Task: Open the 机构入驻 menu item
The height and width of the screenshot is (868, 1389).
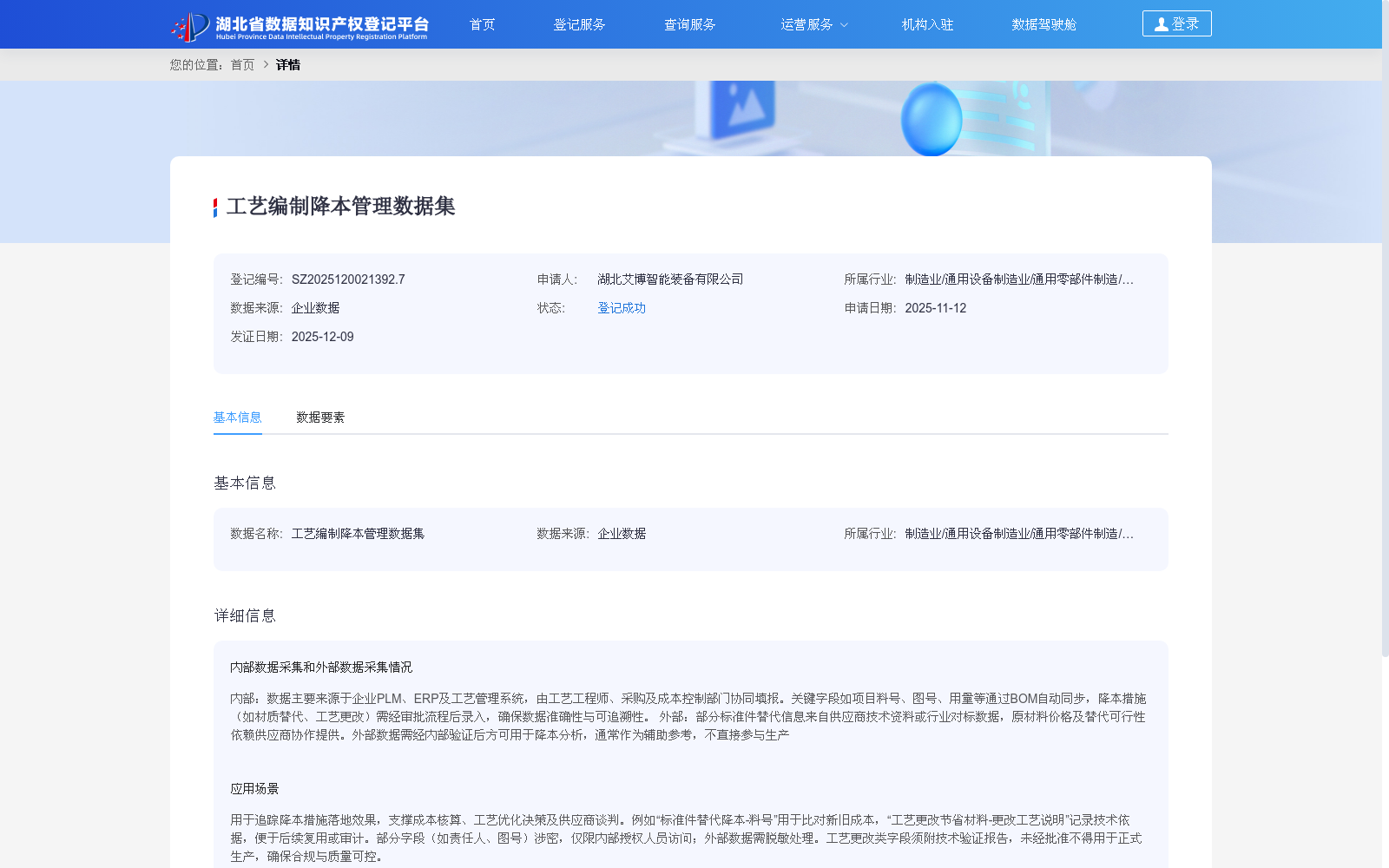Action: (x=927, y=24)
